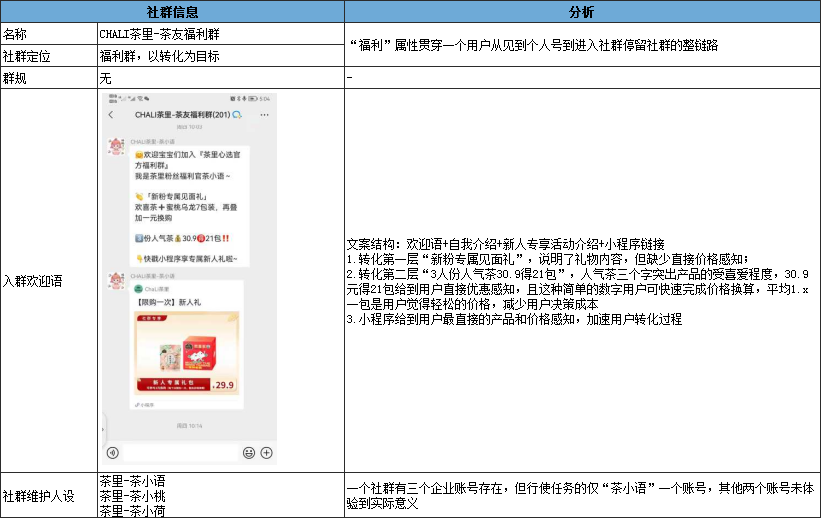The image size is (821, 518).
Task: Click the plus attachment icon in chat bar
Action: point(266,452)
